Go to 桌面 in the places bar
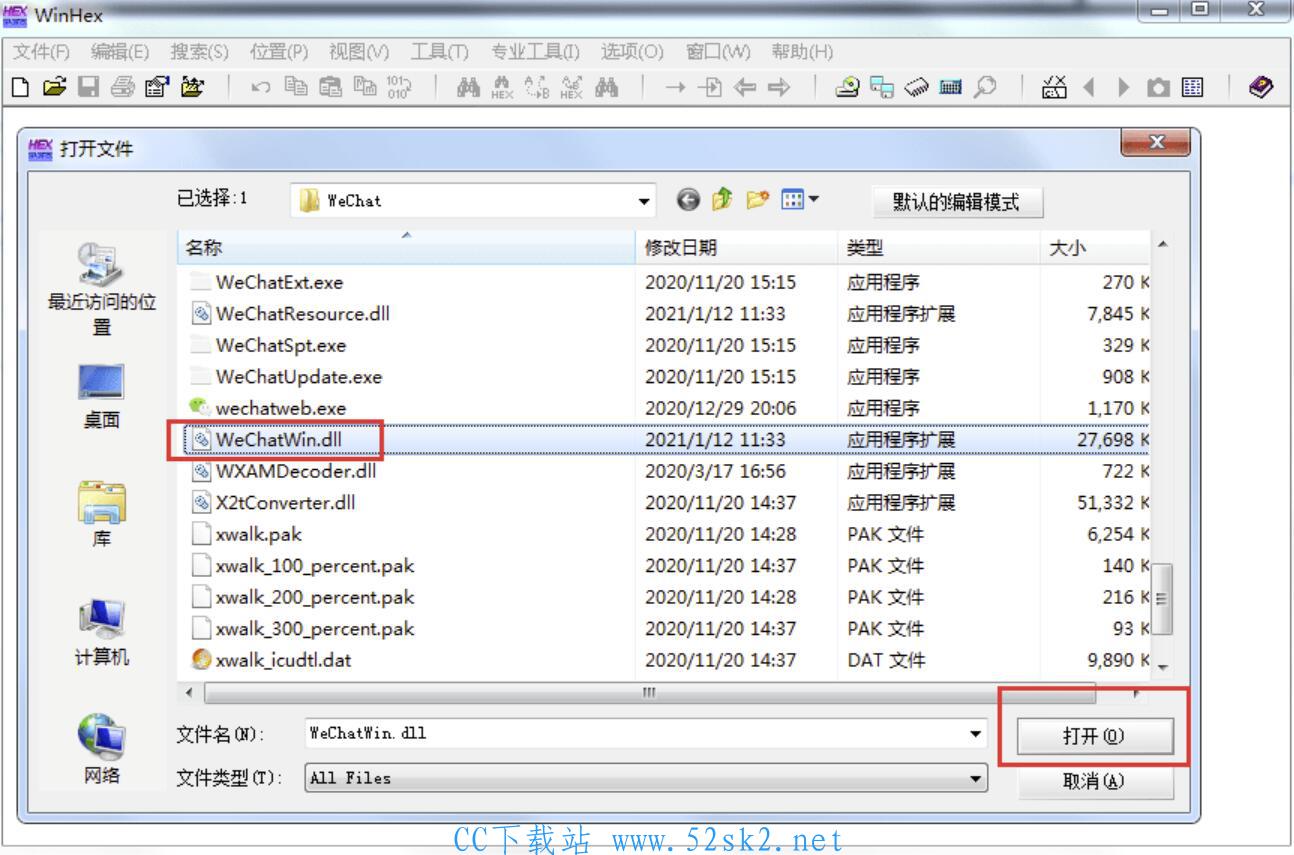Image resolution: width=1294 pixels, height=855 pixels. click(x=101, y=397)
